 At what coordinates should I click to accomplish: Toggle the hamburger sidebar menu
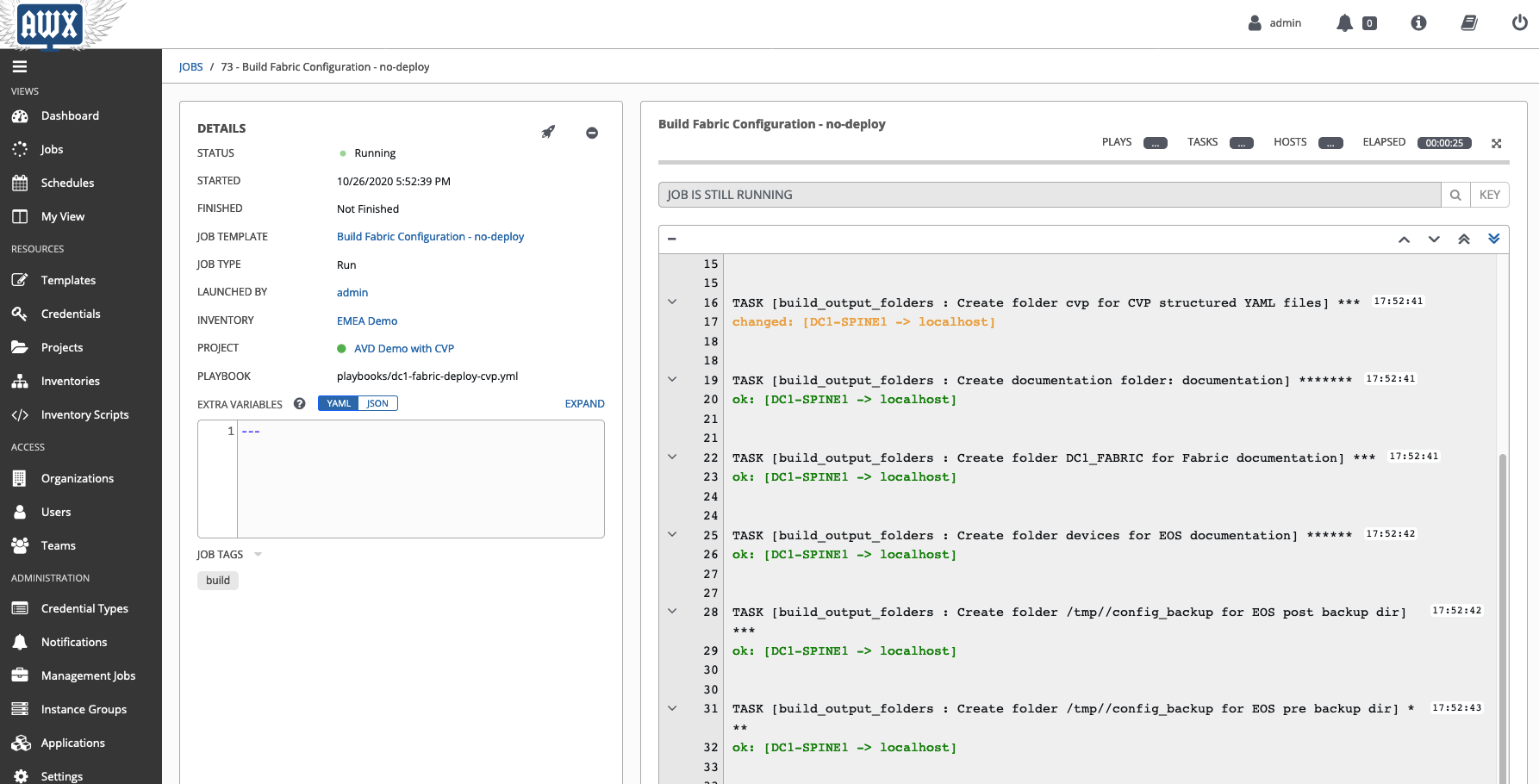tap(20, 66)
